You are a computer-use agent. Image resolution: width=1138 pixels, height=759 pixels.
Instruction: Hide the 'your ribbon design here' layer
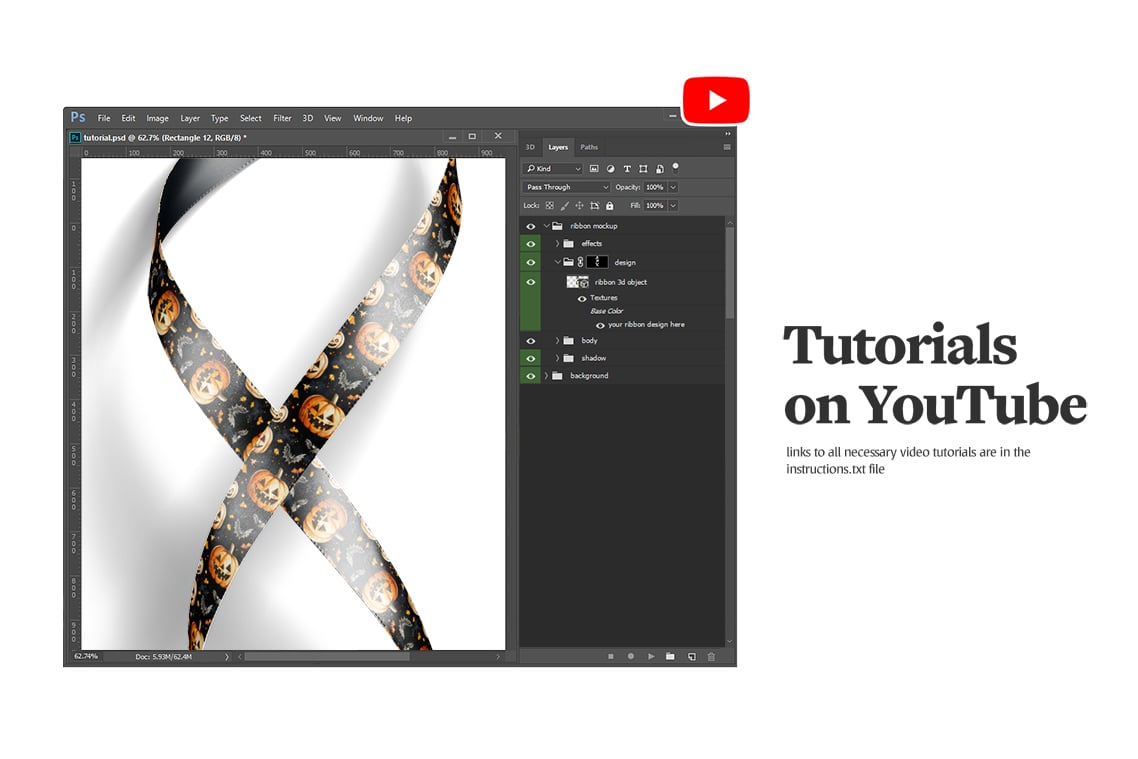(x=600, y=324)
